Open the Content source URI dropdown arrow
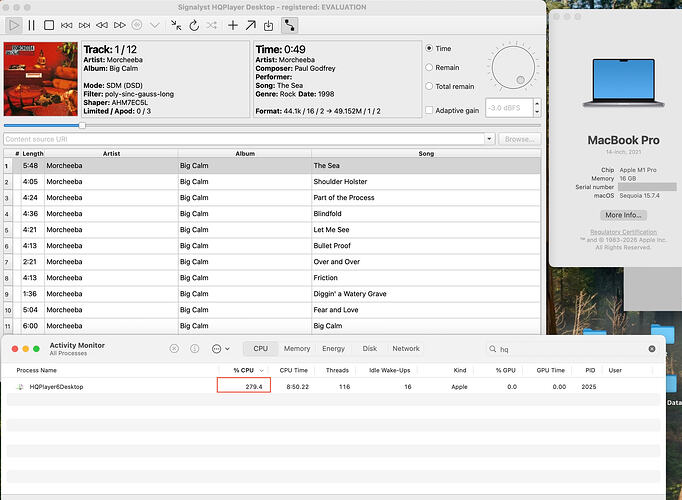The width and height of the screenshot is (682, 500). [489, 139]
